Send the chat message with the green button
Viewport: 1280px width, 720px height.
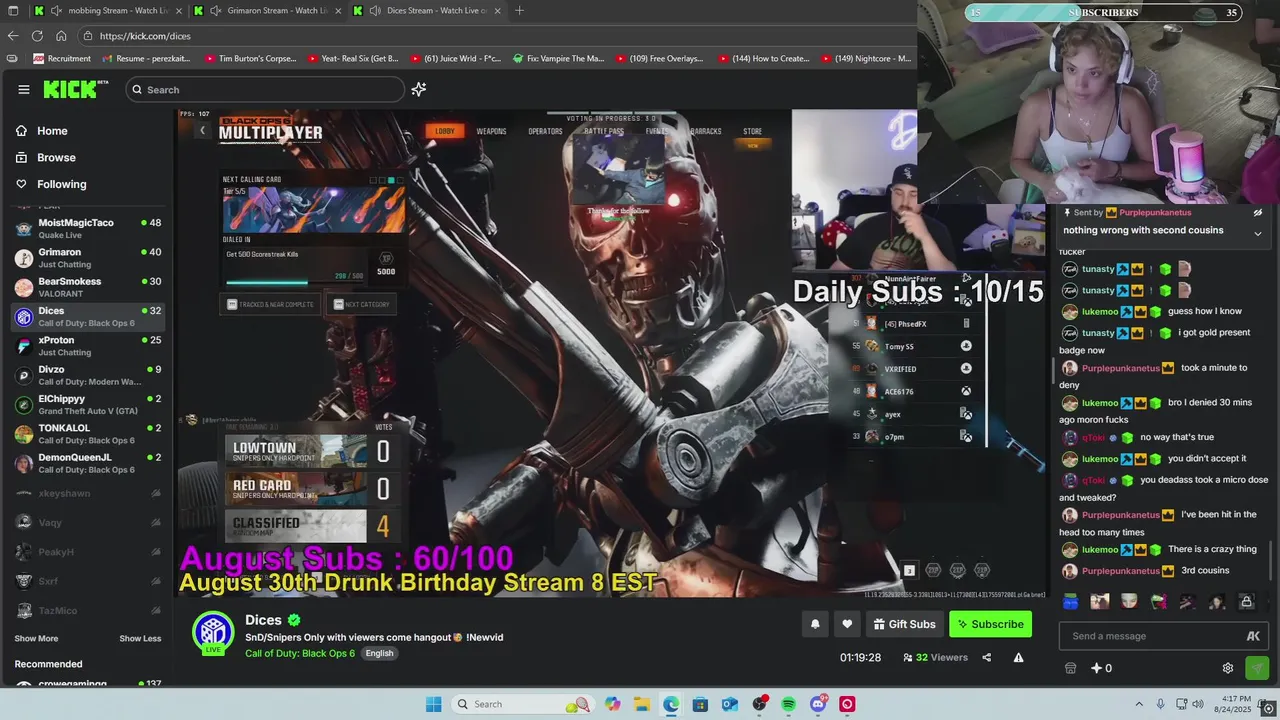pyautogui.click(x=1258, y=668)
